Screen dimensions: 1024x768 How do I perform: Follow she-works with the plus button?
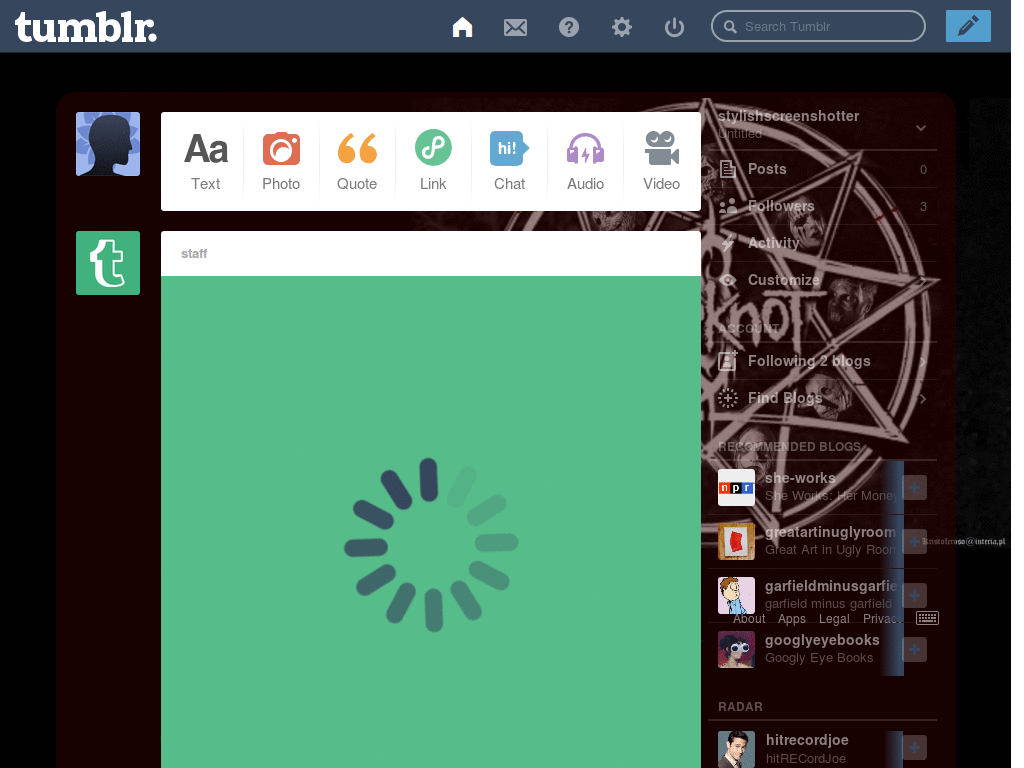[914, 487]
